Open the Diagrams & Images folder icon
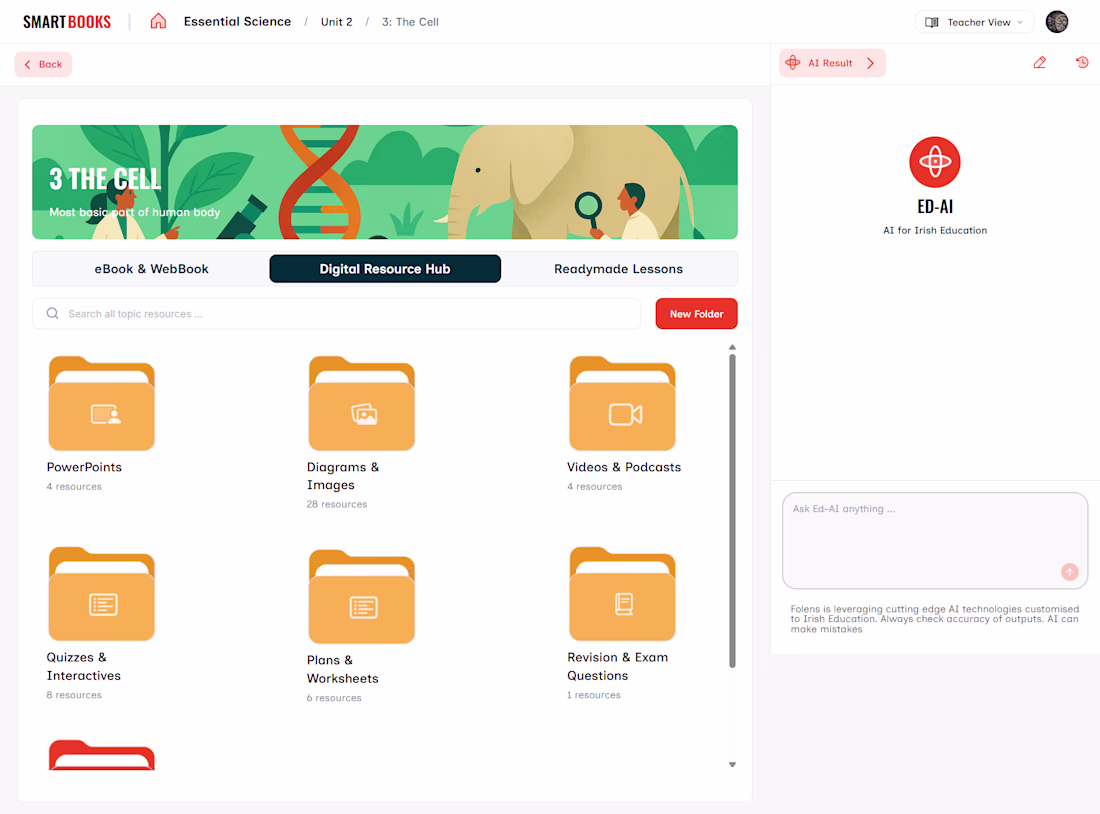Viewport: 1100px width, 814px height. tap(361, 403)
